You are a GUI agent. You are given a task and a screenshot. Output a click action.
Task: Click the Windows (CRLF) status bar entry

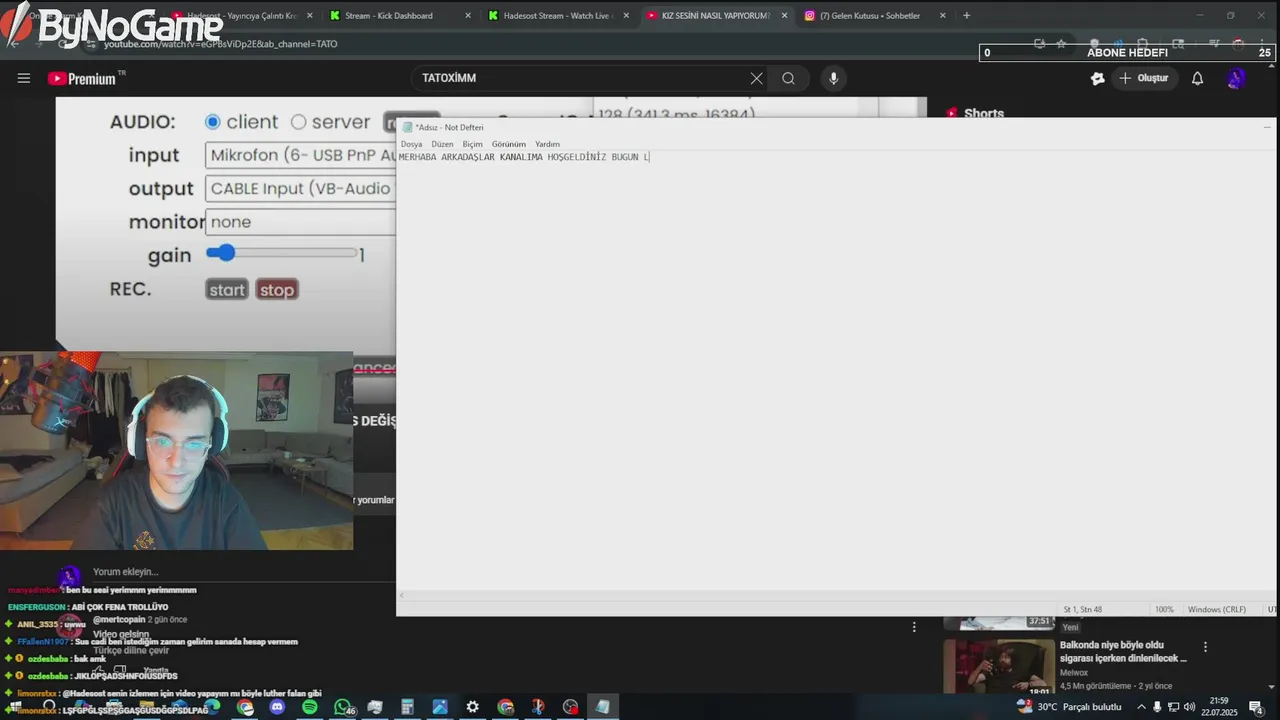(1217, 609)
